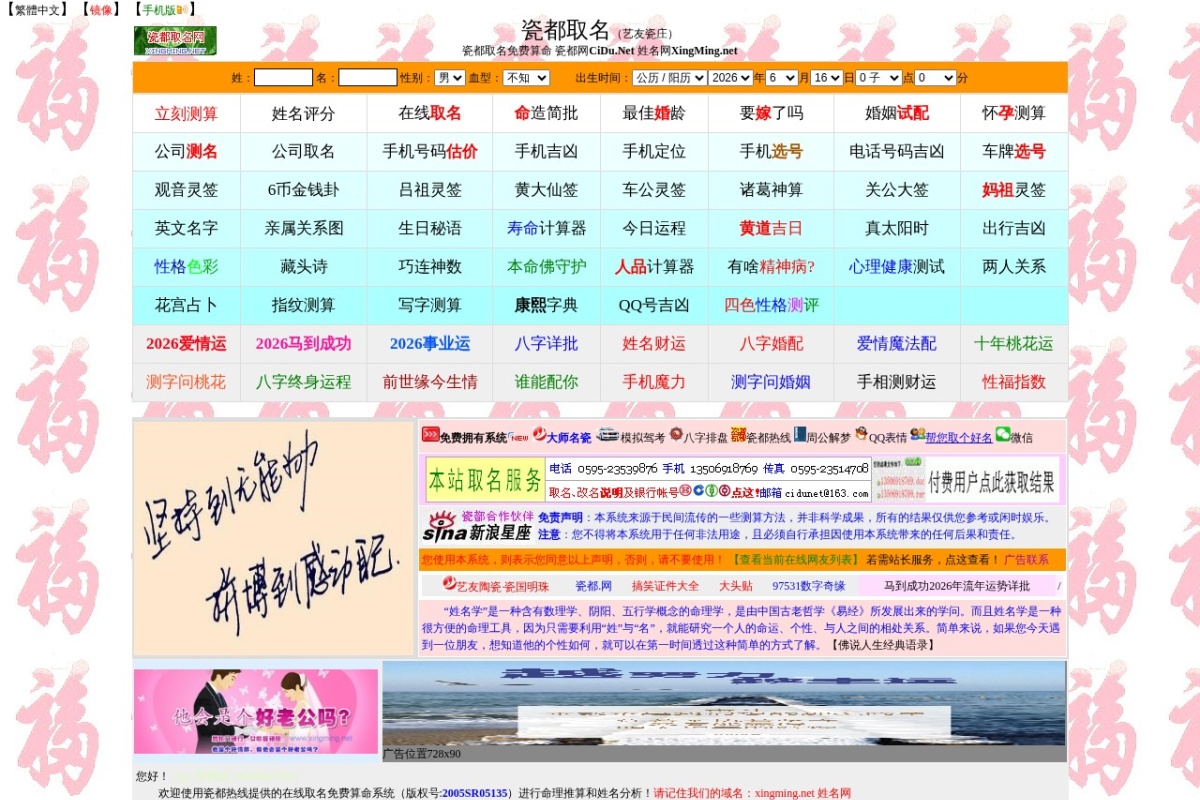Click the 十年桃花运 link
This screenshot has width=1200, height=800.
pyautogui.click(x=1014, y=343)
